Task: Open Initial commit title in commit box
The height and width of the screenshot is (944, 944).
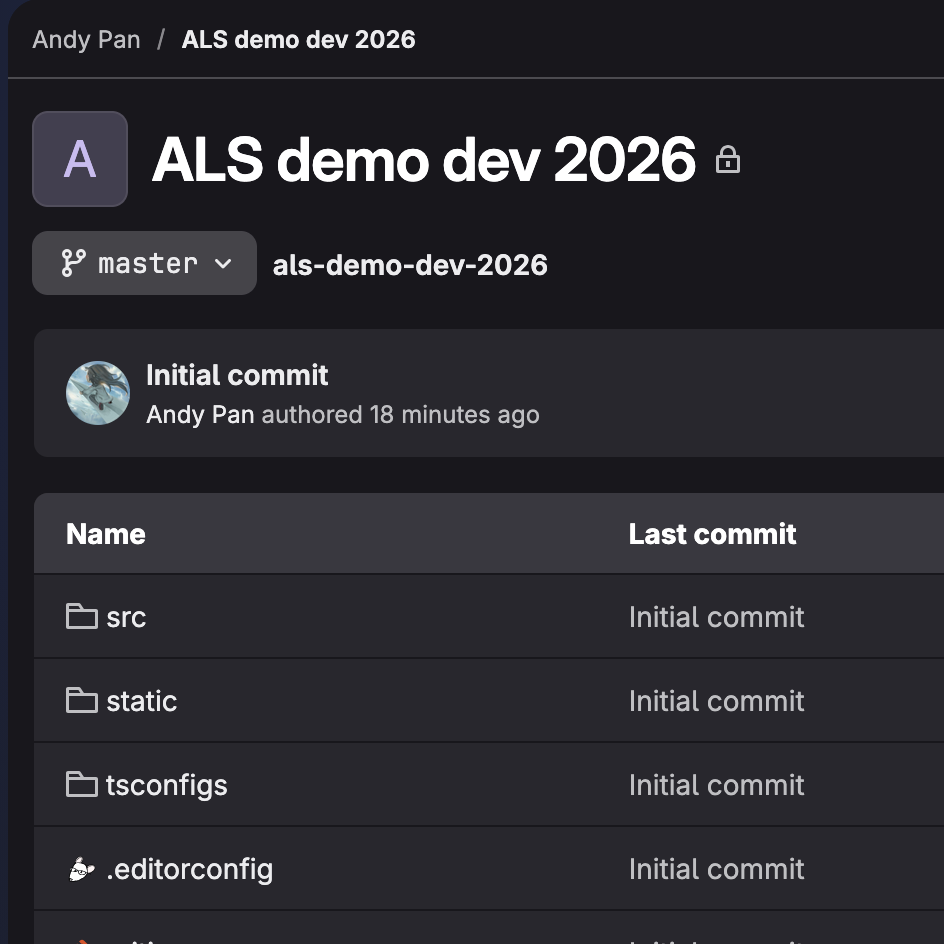Action: 237,375
